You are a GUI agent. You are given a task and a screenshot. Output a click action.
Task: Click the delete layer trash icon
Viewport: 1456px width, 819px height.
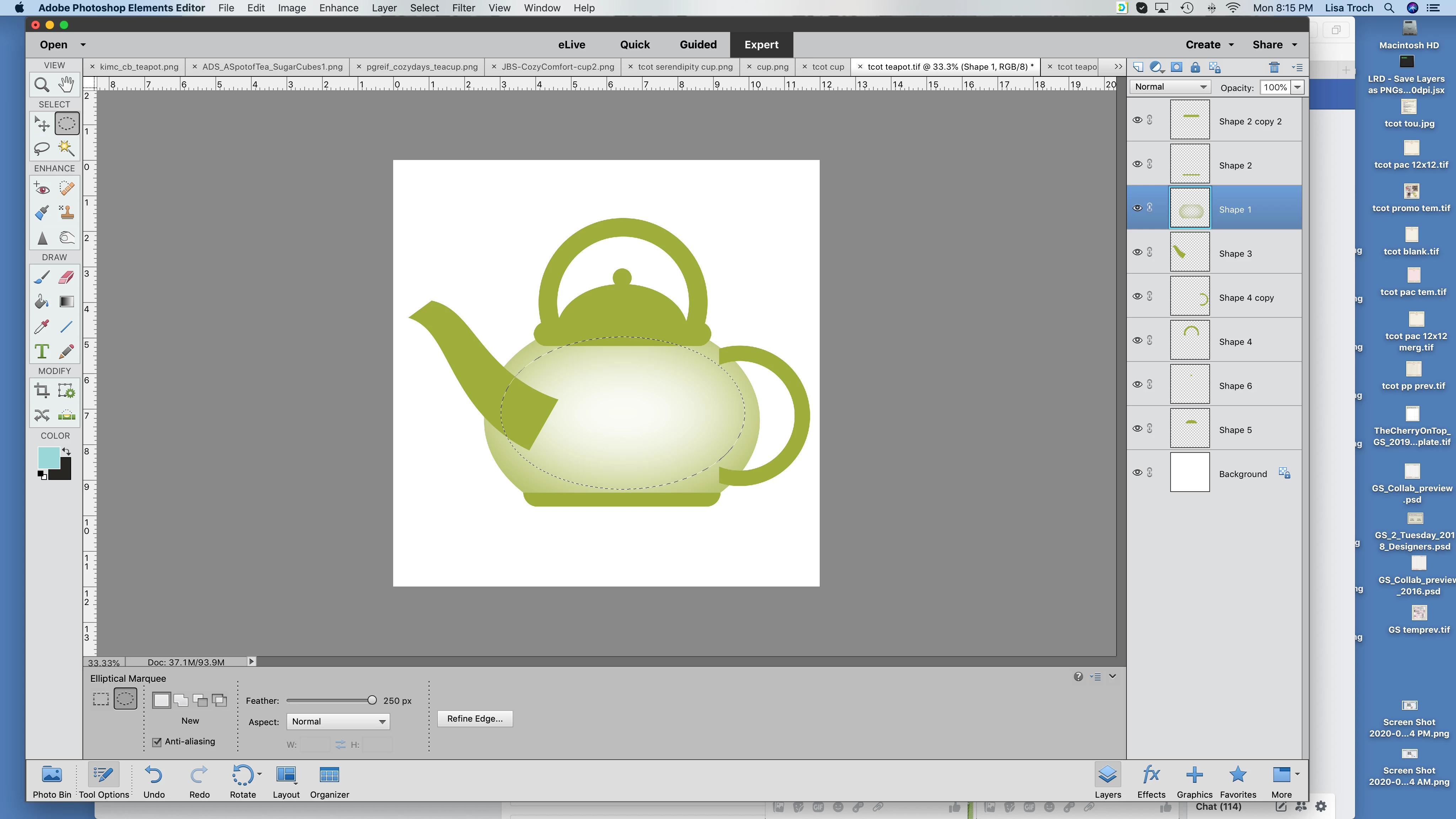1274,67
